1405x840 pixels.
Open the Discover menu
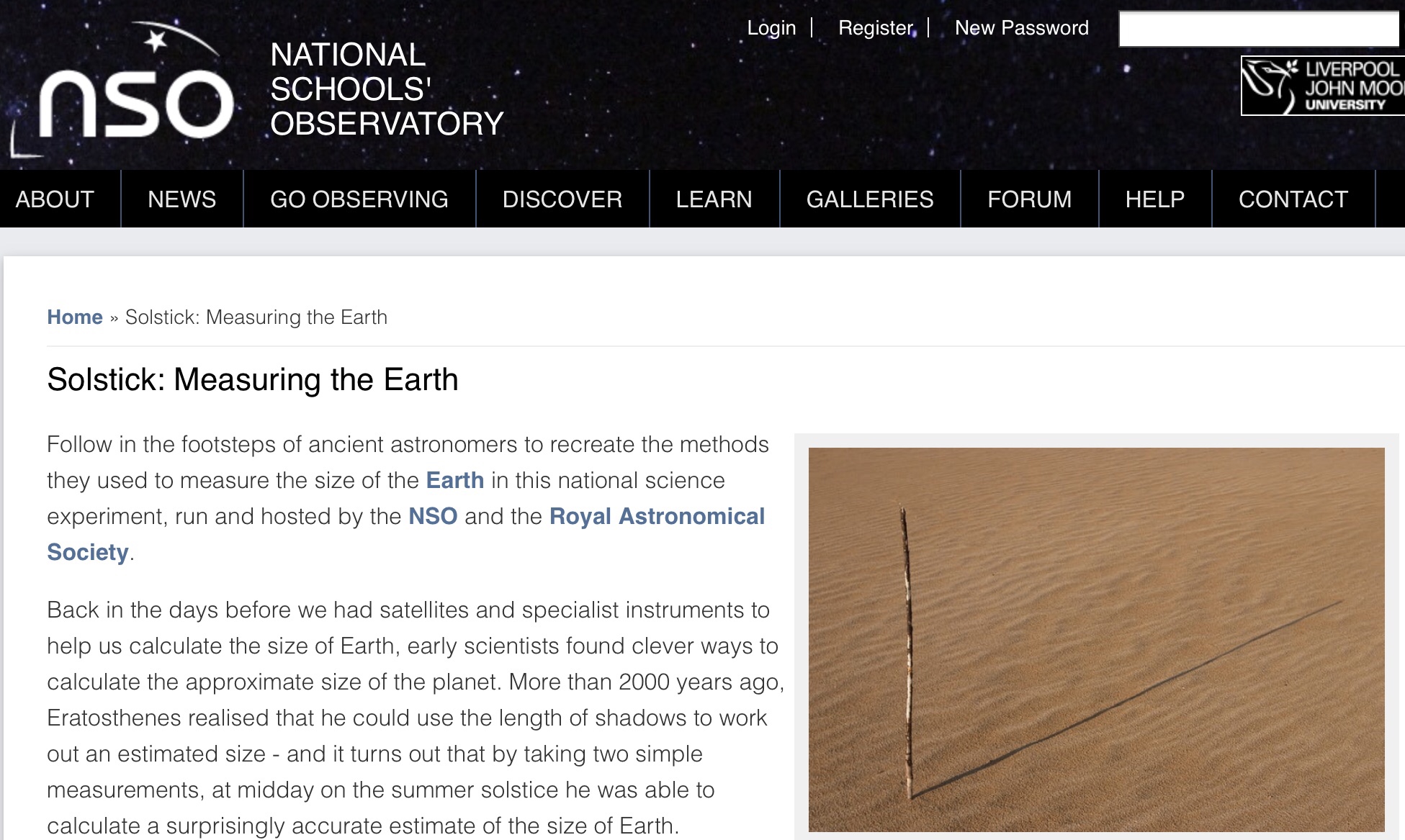[562, 199]
